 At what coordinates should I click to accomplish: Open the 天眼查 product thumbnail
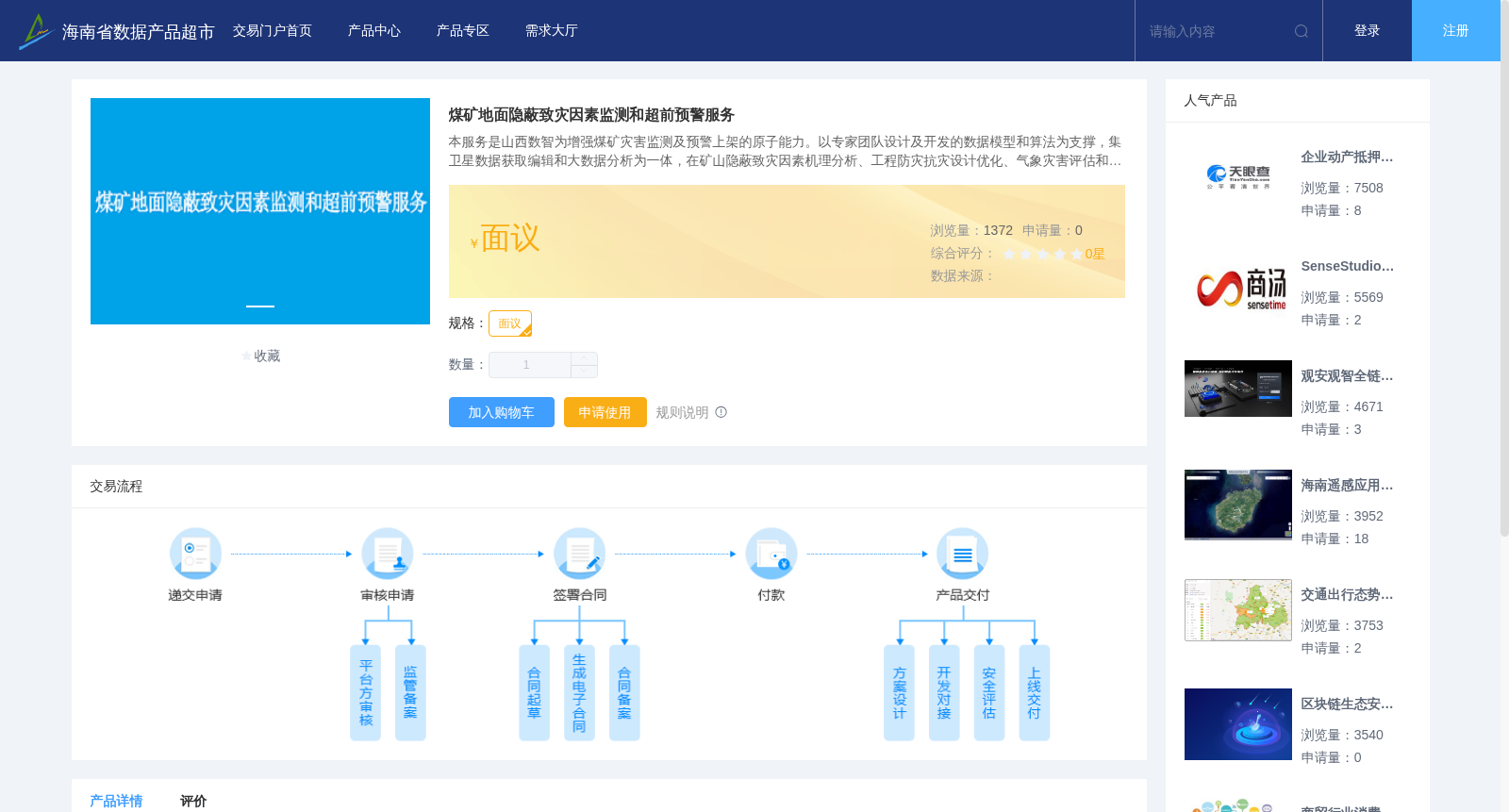click(x=1238, y=177)
